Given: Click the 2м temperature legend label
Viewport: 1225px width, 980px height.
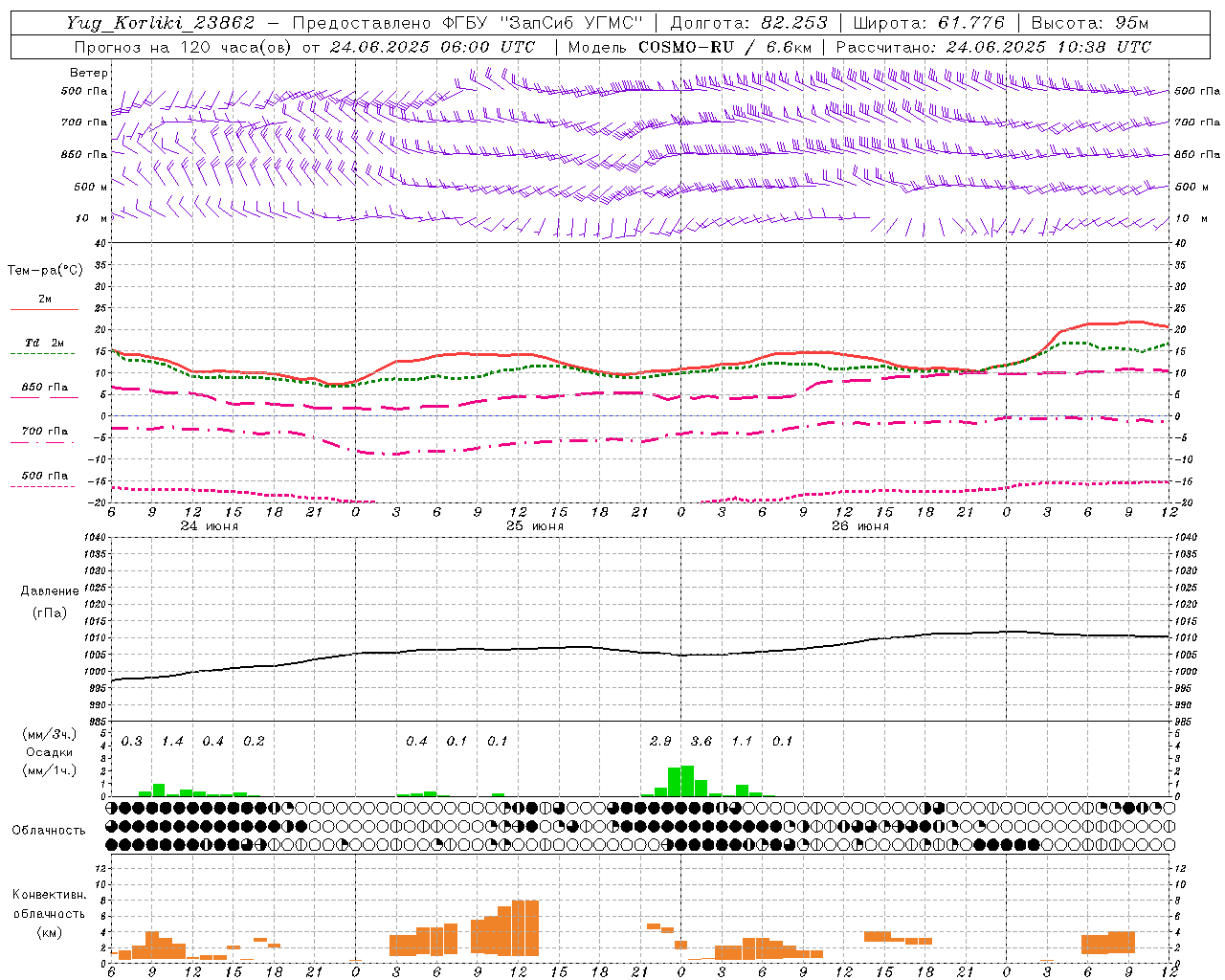Looking at the screenshot, I should pos(45,299).
